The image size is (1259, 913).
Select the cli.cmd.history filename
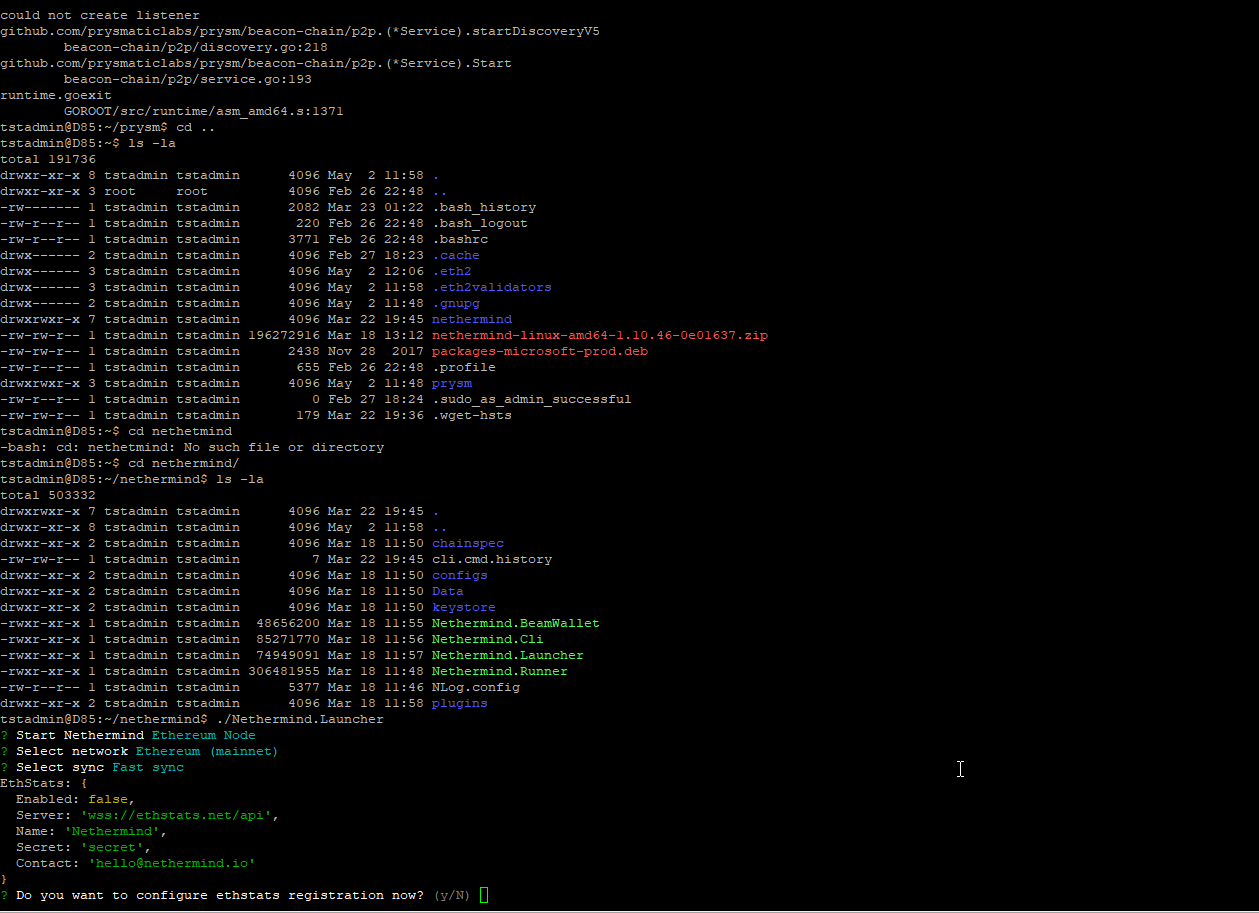point(492,559)
